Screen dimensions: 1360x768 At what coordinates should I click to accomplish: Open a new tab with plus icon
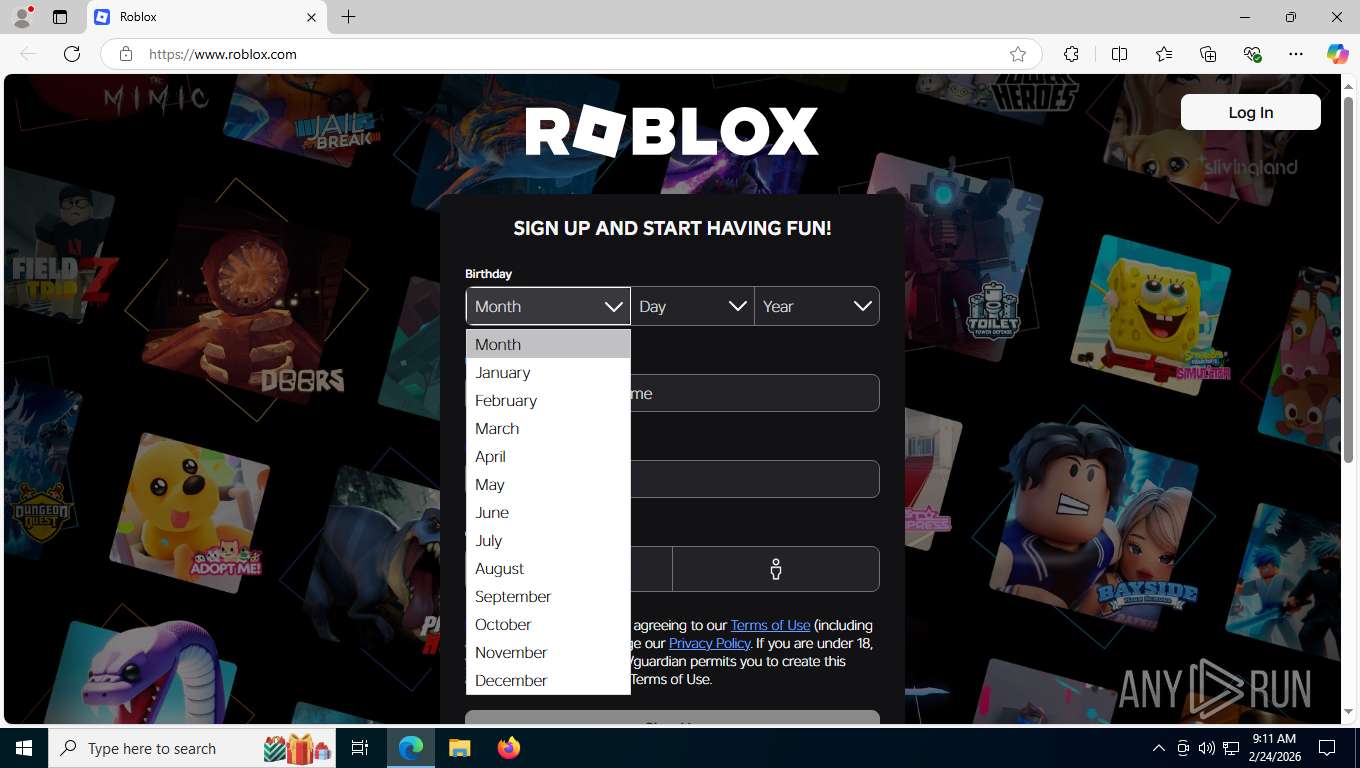348,17
